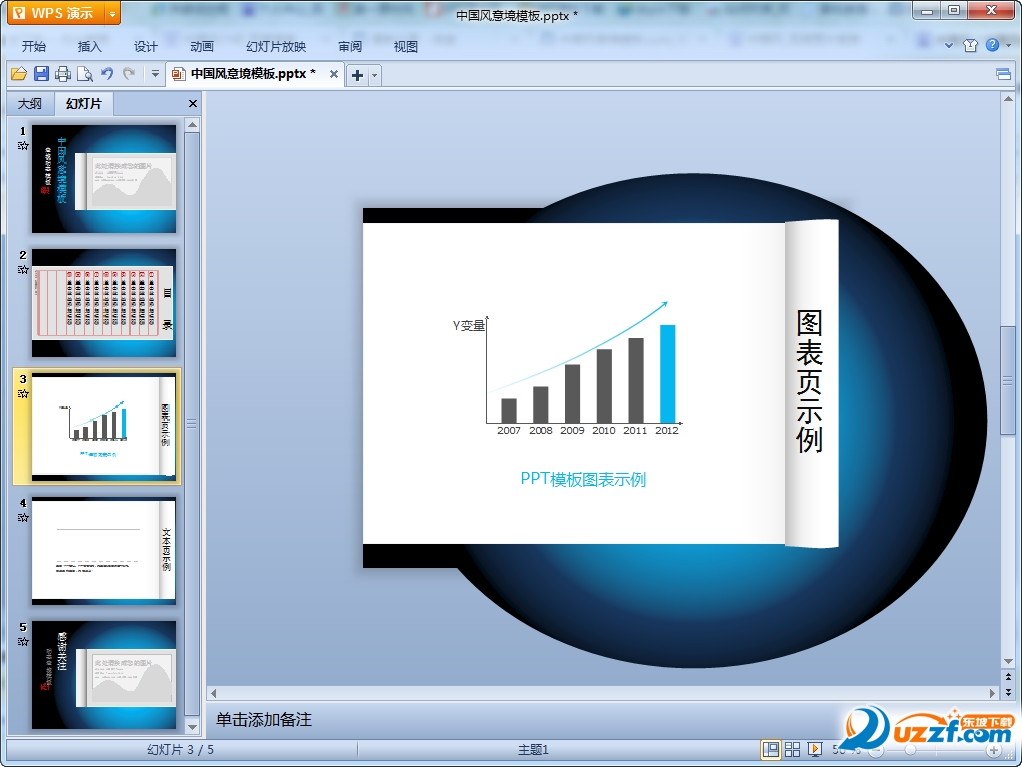
Task: Print the presentation using the printer icon
Action: (63, 74)
